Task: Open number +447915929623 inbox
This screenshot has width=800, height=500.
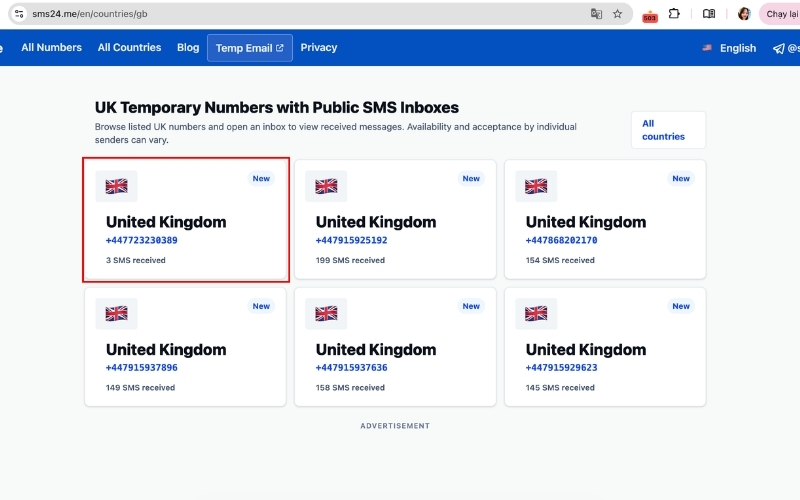Action: 561,367
